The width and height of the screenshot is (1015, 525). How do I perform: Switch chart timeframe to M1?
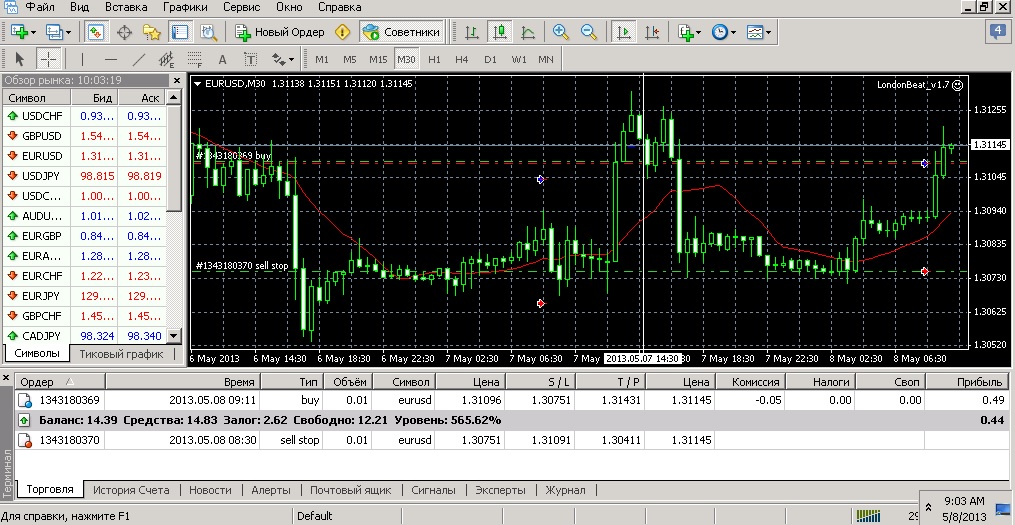point(322,60)
